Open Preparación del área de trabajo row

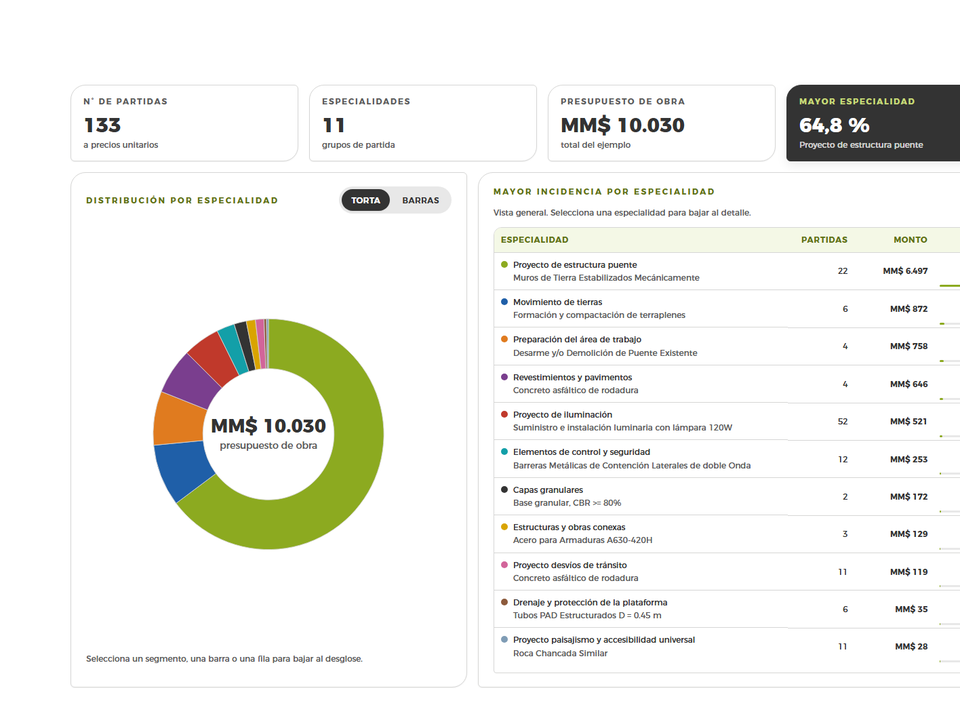[727, 346]
